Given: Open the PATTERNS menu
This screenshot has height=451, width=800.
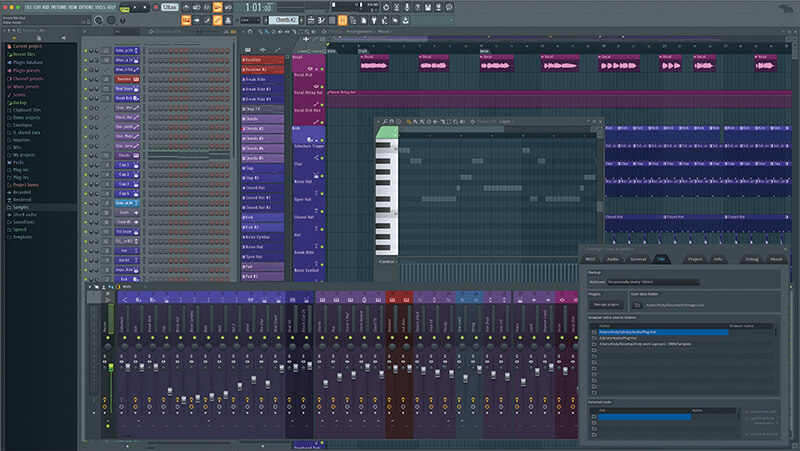Looking at the screenshot, I should [x=58, y=7].
